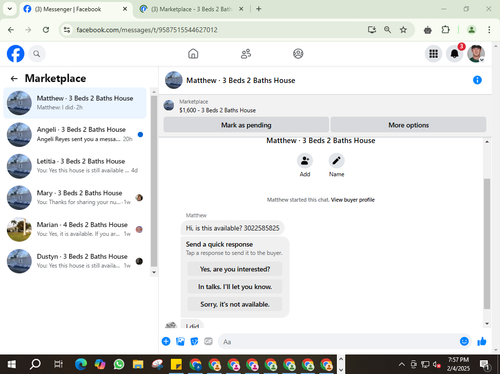The width and height of the screenshot is (500, 374).
Task: View site information icon in address bar
Action: (x=67, y=30)
